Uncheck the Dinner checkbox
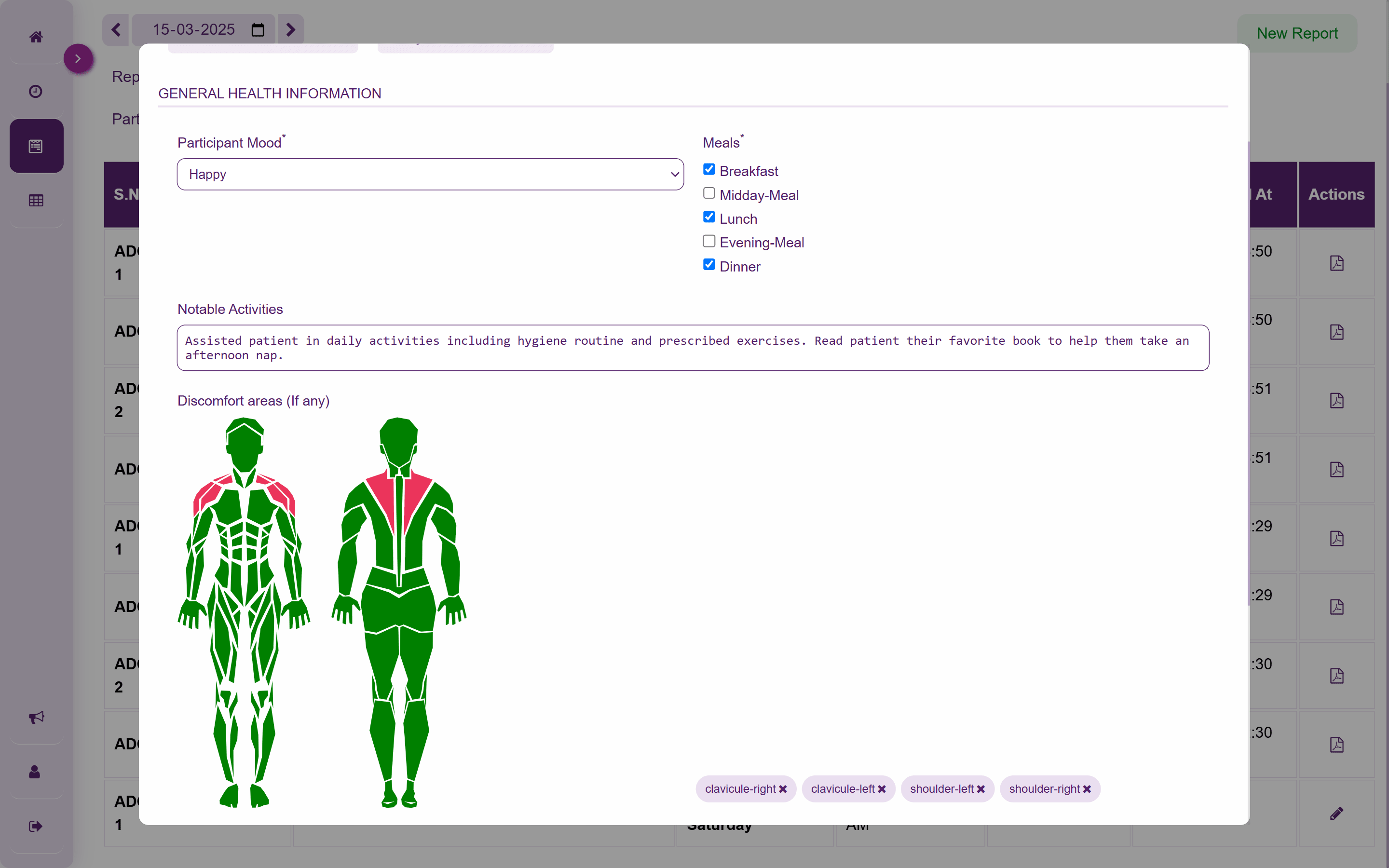The height and width of the screenshot is (868, 1389). coord(709,265)
